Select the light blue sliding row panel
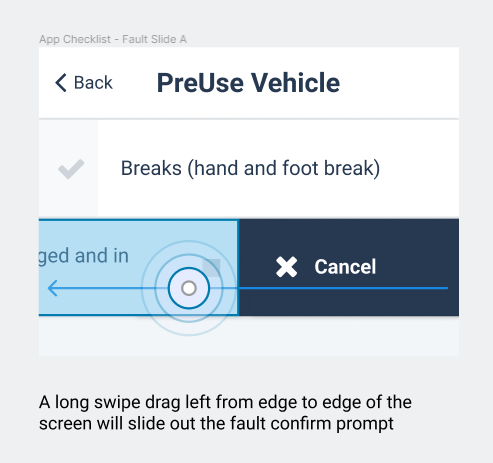The image size is (493, 463). pyautogui.click(x=139, y=267)
